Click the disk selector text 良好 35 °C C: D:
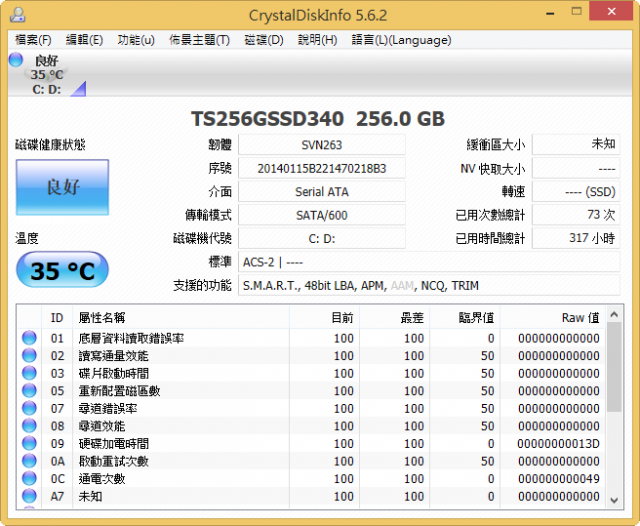The image size is (640, 526). [47, 75]
